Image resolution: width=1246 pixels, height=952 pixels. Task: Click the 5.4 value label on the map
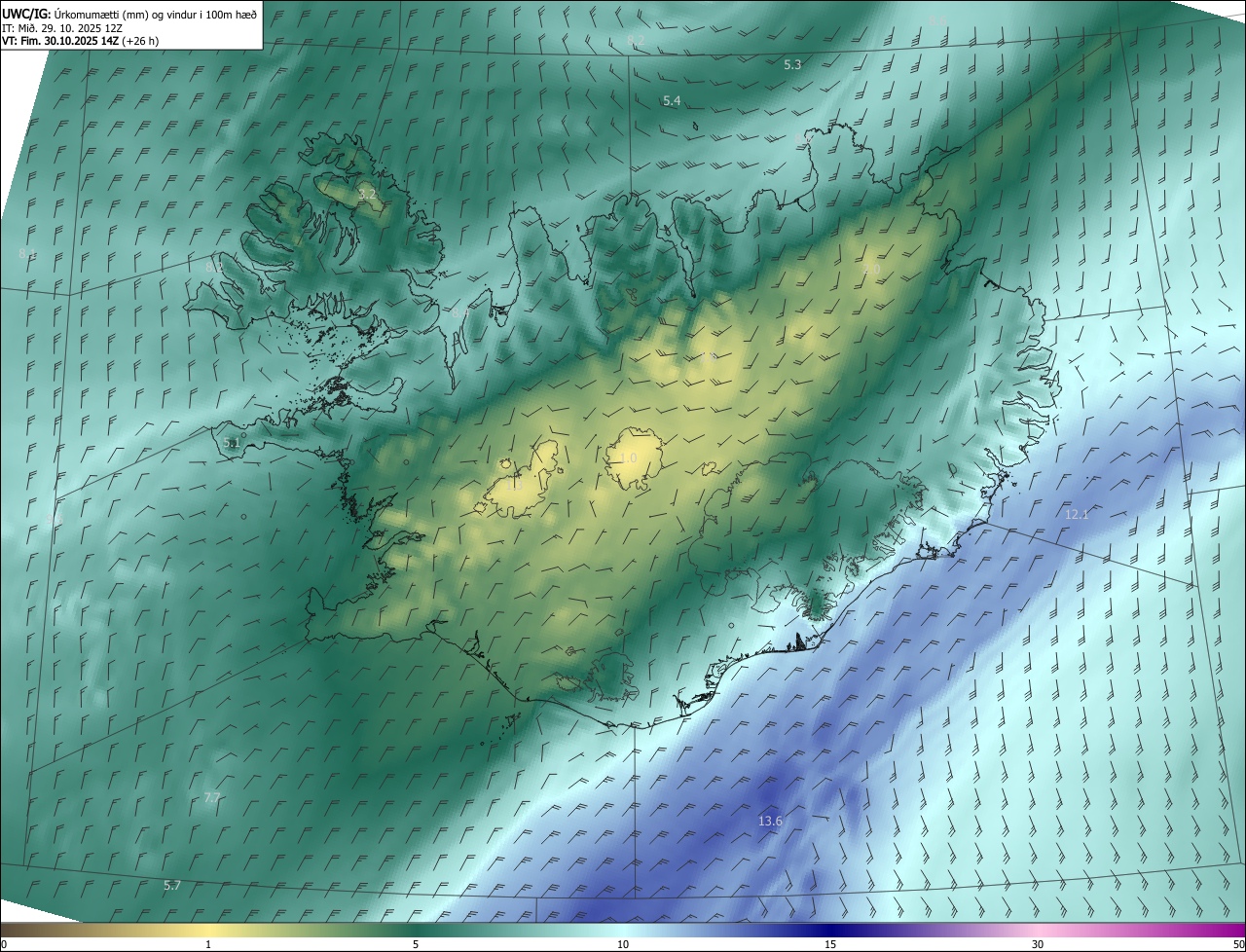tap(672, 101)
